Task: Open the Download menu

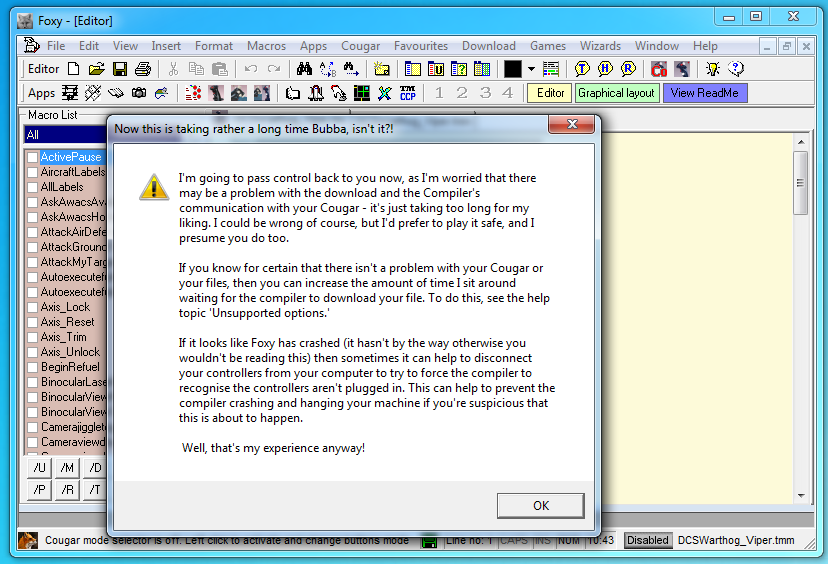Action: pyautogui.click(x=488, y=46)
